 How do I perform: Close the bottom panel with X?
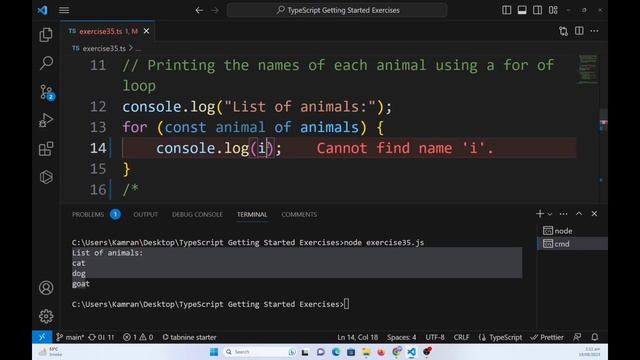point(594,214)
